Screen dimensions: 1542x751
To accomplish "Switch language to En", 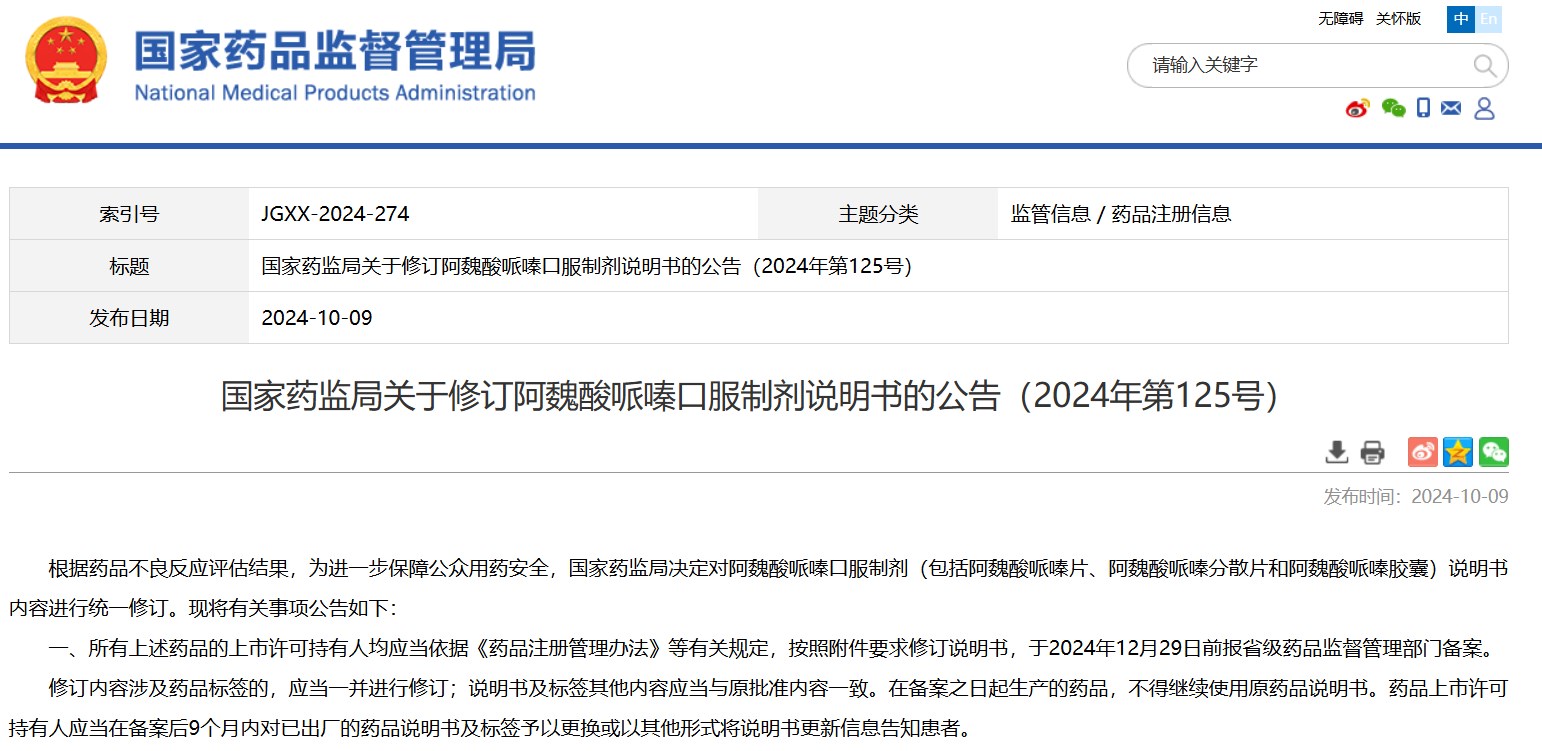I will (1488, 19).
